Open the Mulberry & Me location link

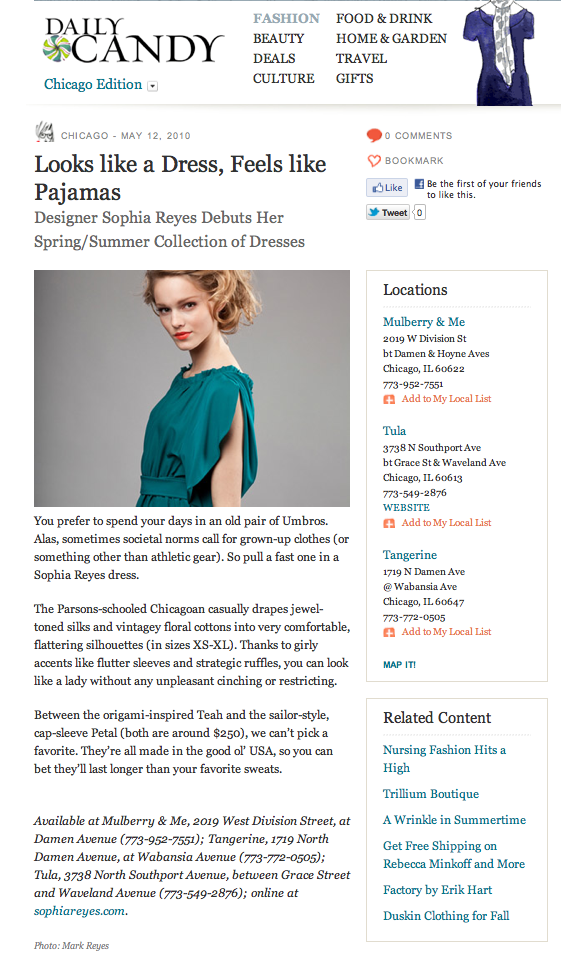424,322
